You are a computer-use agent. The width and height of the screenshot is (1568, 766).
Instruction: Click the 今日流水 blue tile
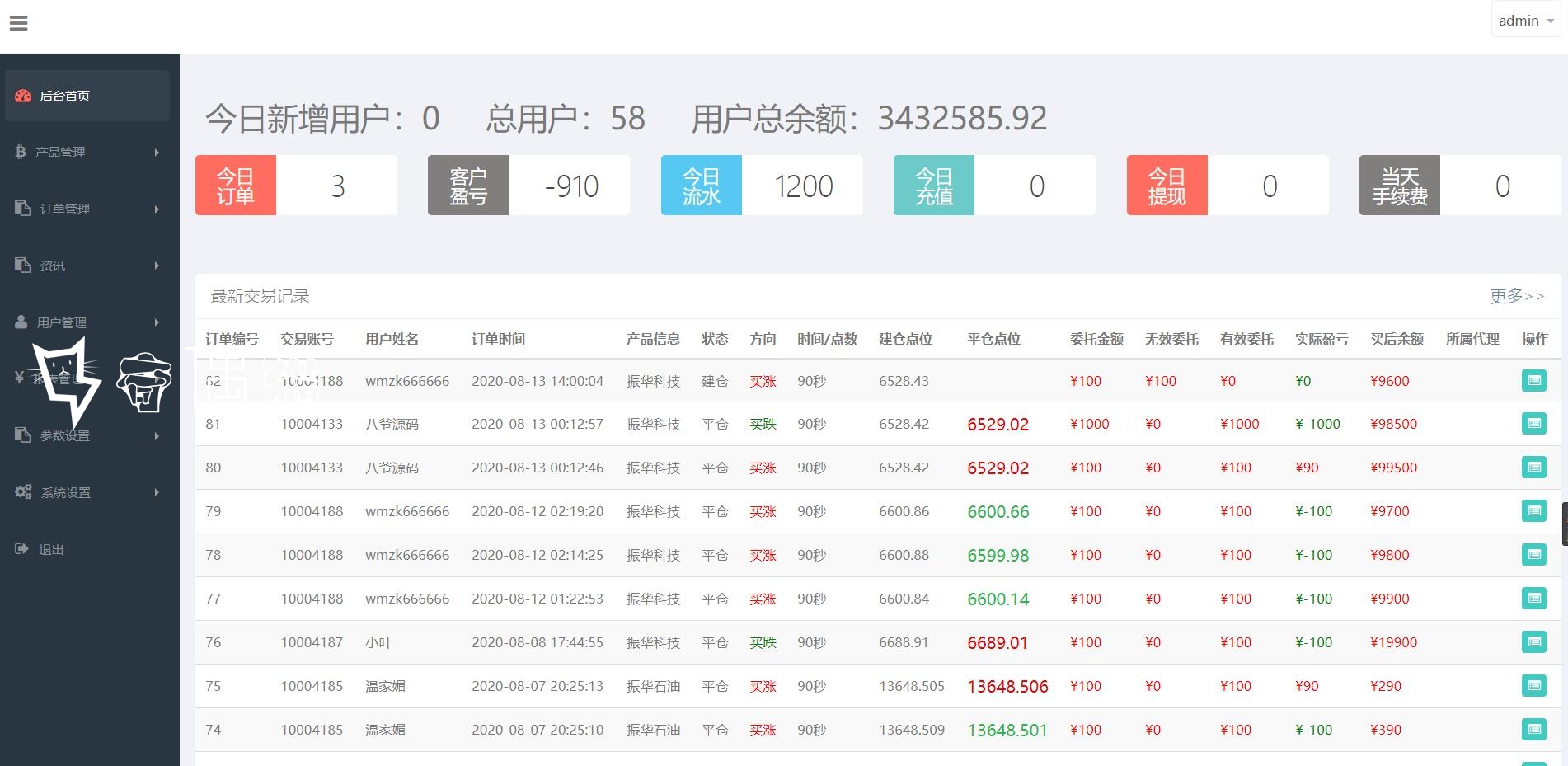pyautogui.click(x=702, y=186)
